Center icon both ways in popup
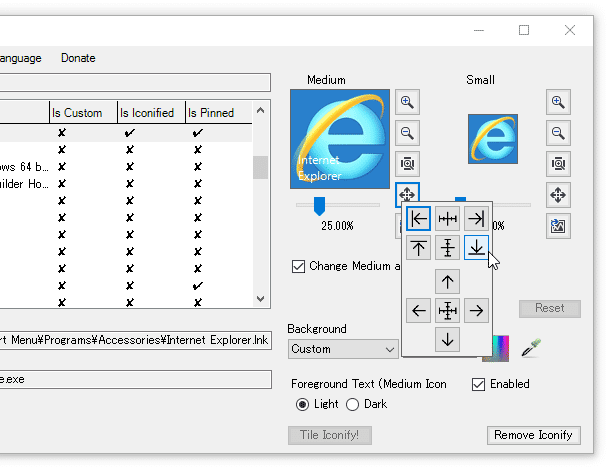The image size is (610, 470). [x=447, y=310]
